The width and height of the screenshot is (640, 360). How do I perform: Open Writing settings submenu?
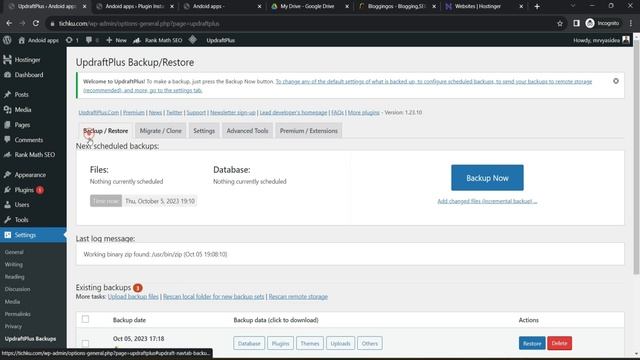pyautogui.click(x=14, y=264)
